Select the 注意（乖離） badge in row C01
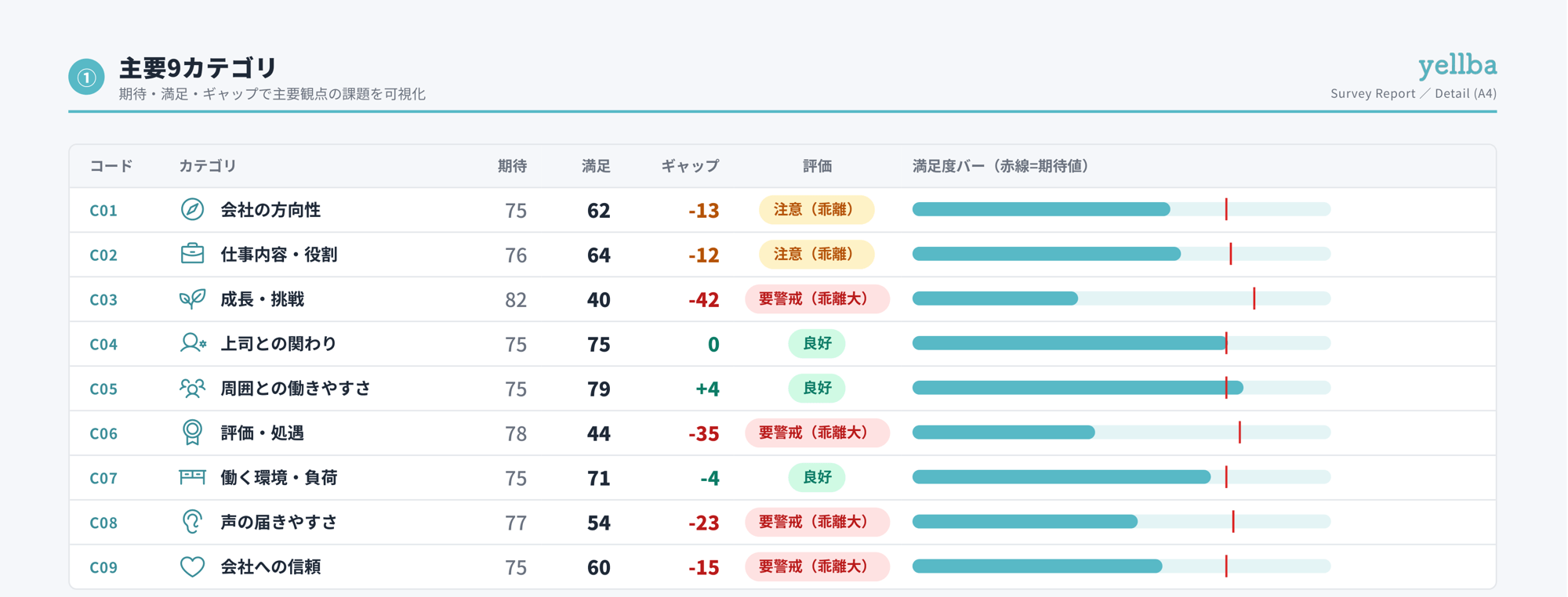The image size is (1568, 597). [x=816, y=209]
